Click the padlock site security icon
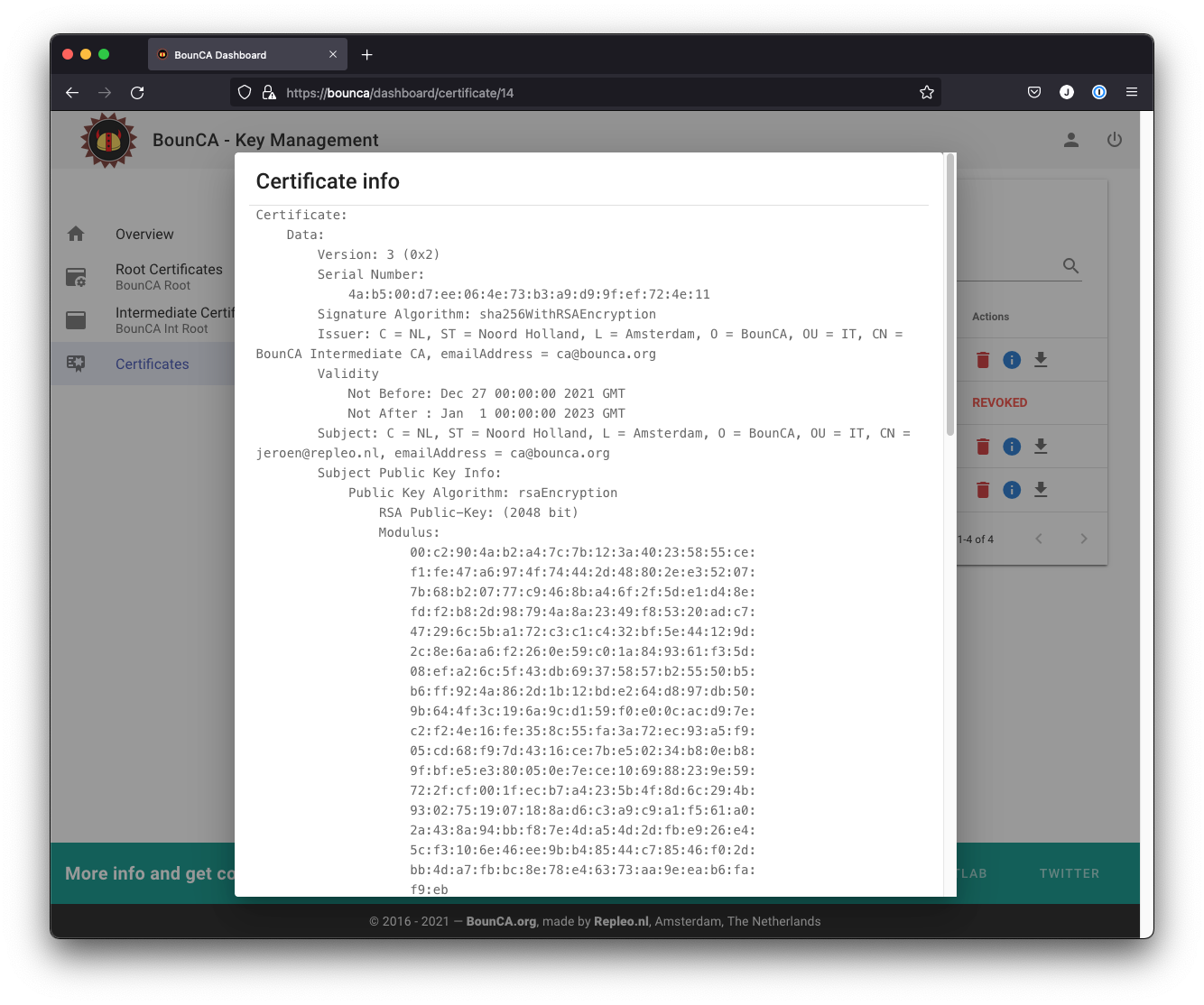This screenshot has width=1204, height=1005. pos(268,92)
